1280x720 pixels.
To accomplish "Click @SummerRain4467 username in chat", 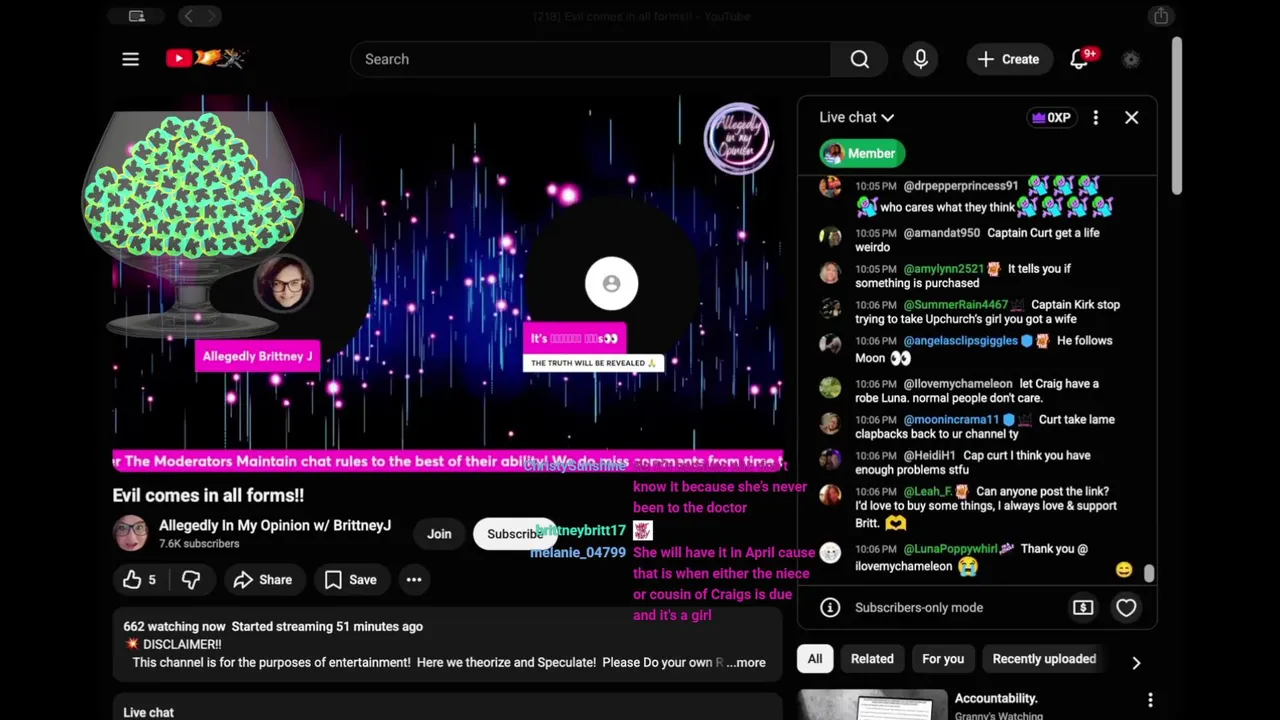I will [x=956, y=305].
